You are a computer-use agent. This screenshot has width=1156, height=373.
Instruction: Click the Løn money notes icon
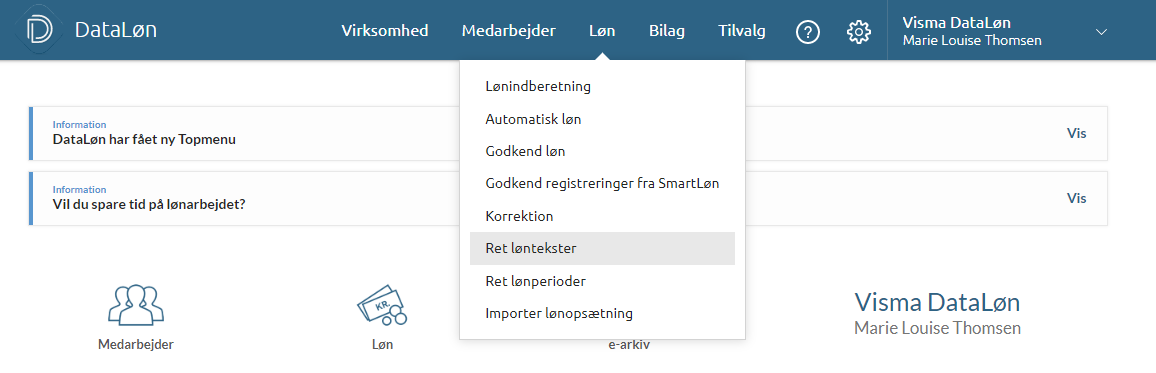coord(382,304)
